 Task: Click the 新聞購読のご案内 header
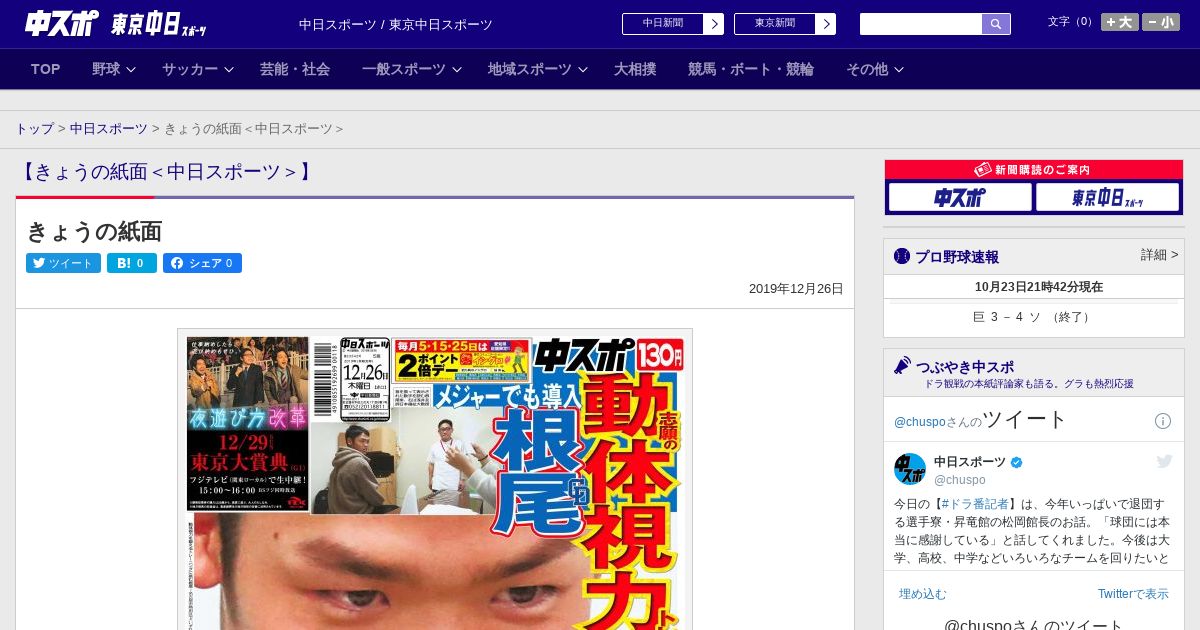coord(1034,170)
